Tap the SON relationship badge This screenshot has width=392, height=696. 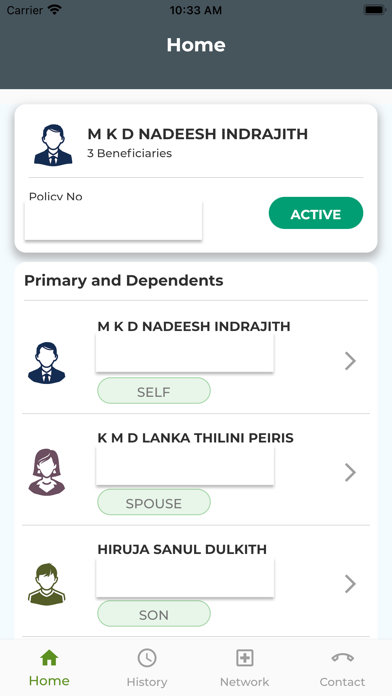tap(154, 613)
